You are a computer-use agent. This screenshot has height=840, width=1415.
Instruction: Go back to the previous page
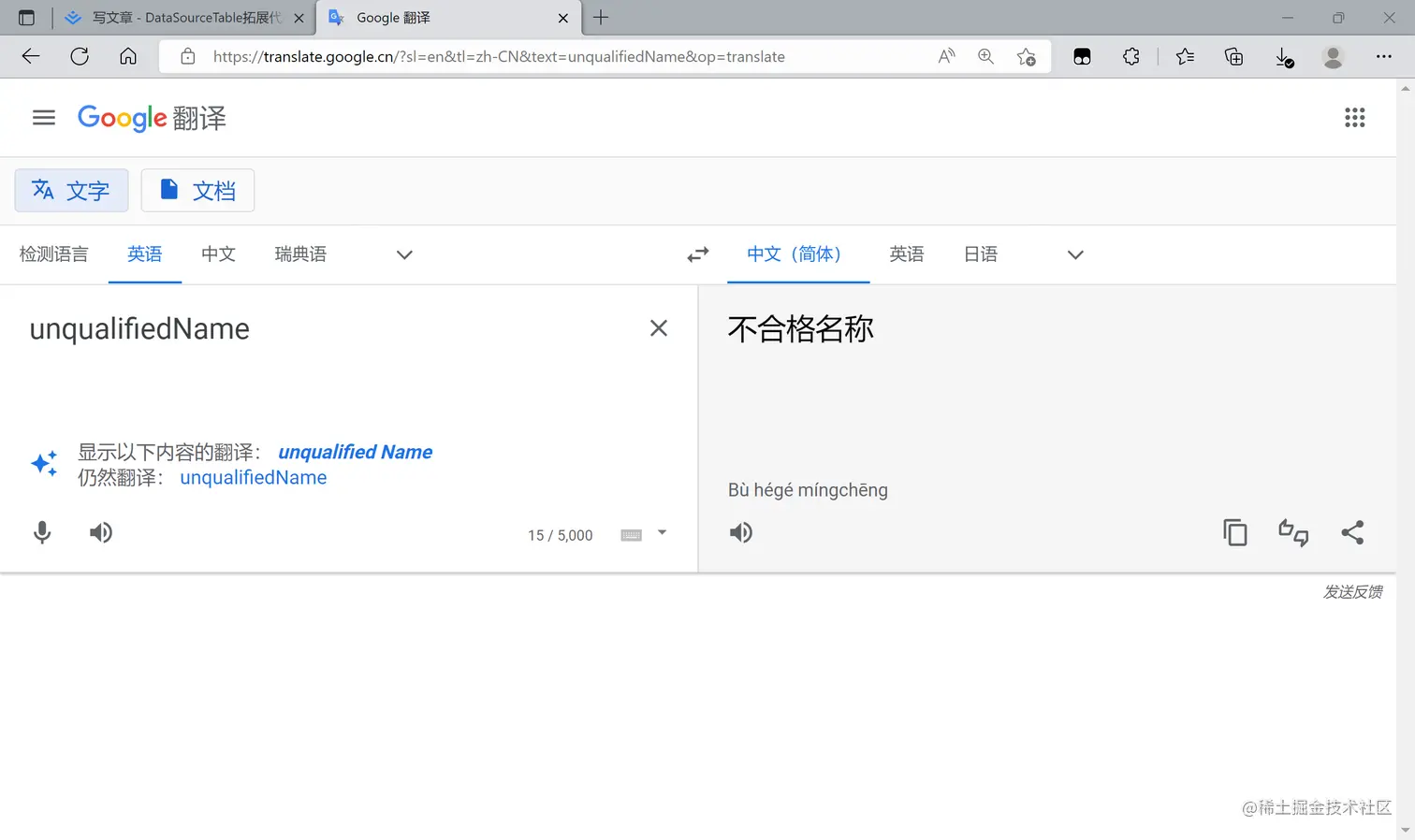click(31, 56)
